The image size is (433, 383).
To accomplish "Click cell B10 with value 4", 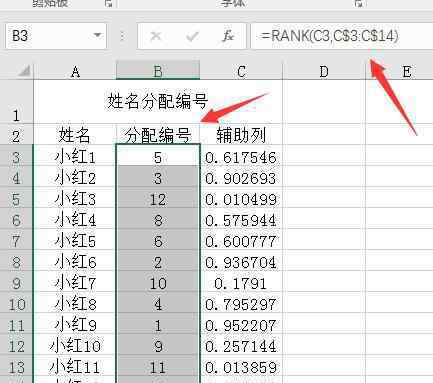I will [158, 302].
